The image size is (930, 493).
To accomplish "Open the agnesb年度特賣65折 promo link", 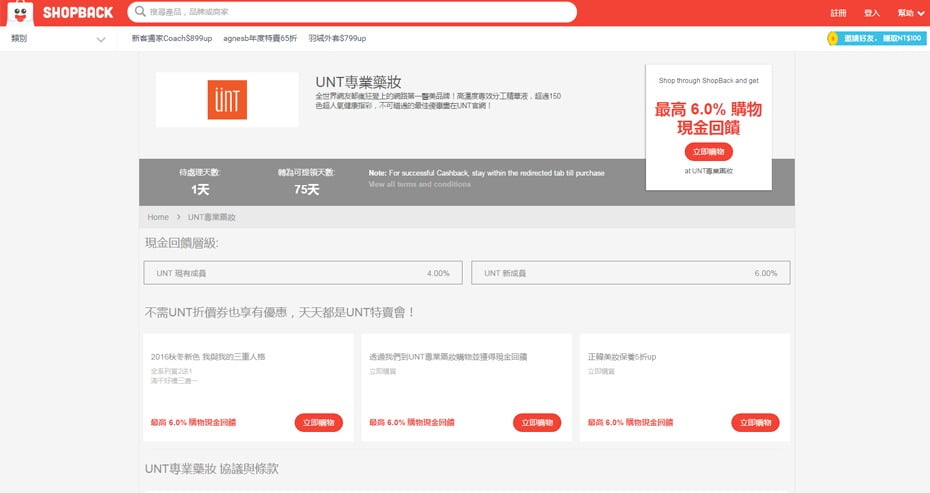I will pyautogui.click(x=260, y=38).
